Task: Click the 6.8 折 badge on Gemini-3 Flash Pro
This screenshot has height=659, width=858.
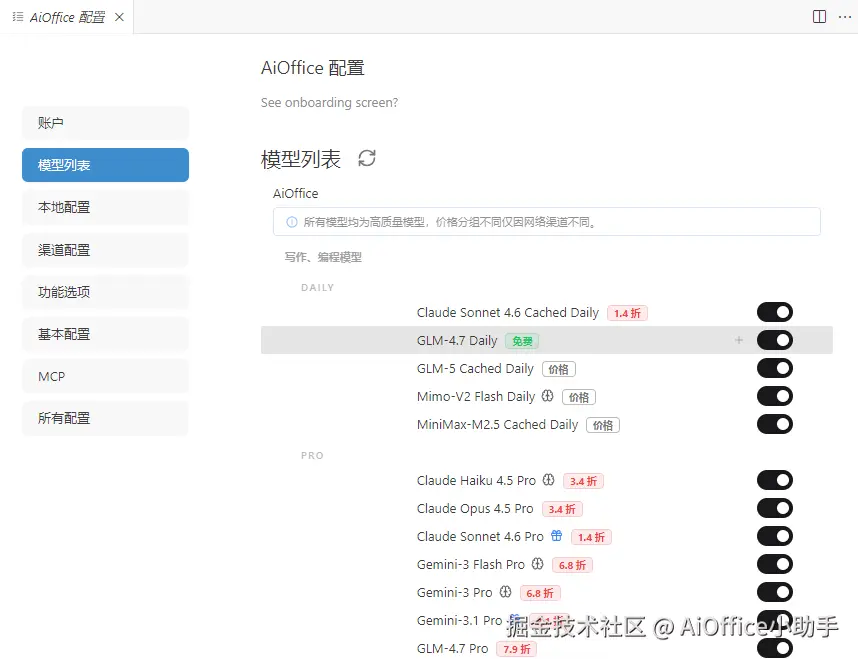Action: [572, 565]
